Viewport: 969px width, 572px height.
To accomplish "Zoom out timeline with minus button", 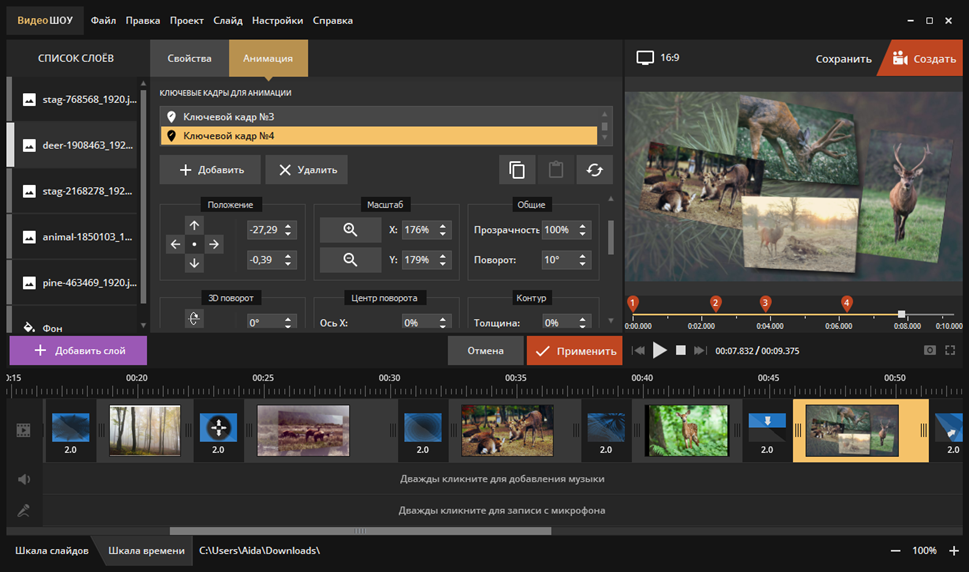I will [895, 550].
